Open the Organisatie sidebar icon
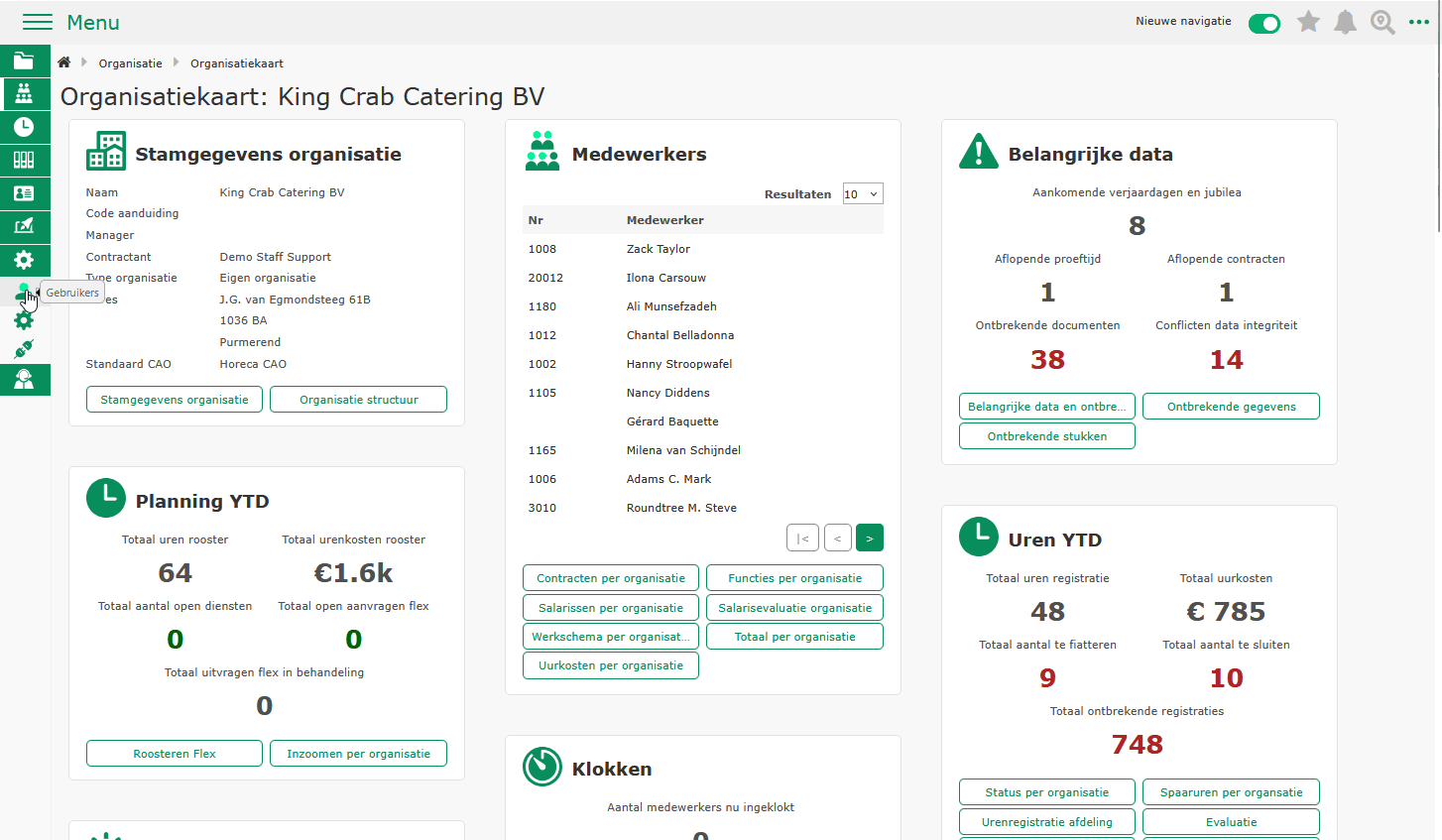The width and height of the screenshot is (1442, 840). coord(25,93)
